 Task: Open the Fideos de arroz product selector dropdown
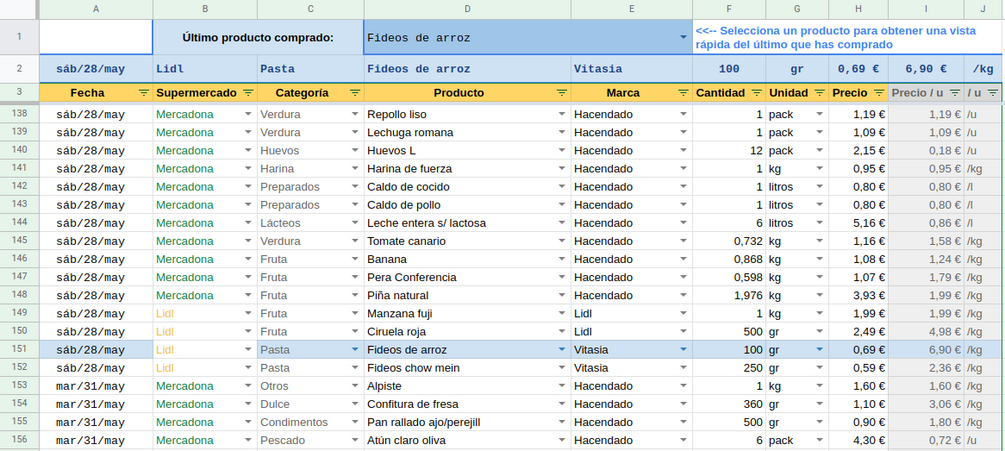(x=683, y=37)
